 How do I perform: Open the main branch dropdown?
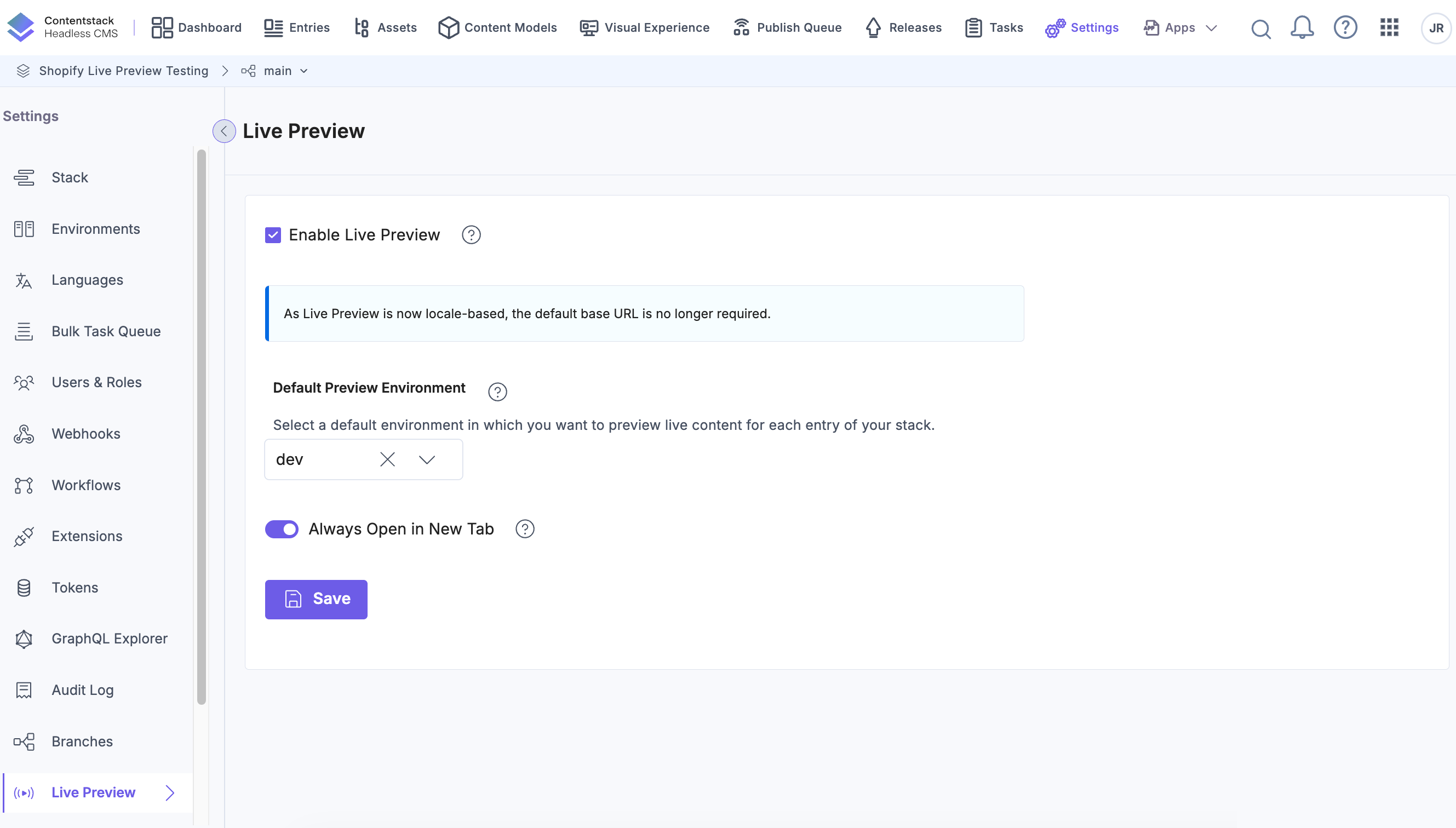point(285,71)
